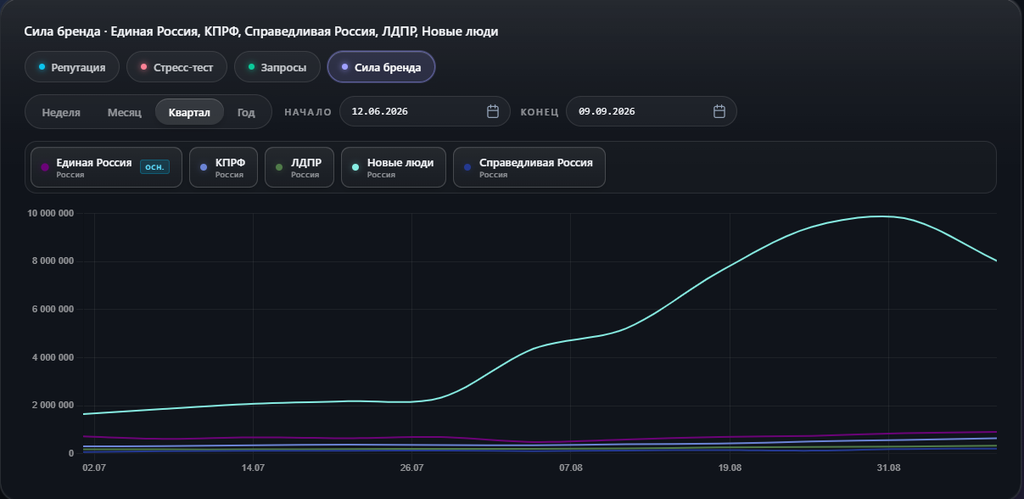Click the Новые люди cyan legend dot
Image resolution: width=1024 pixels, height=499 pixels.
point(355,167)
